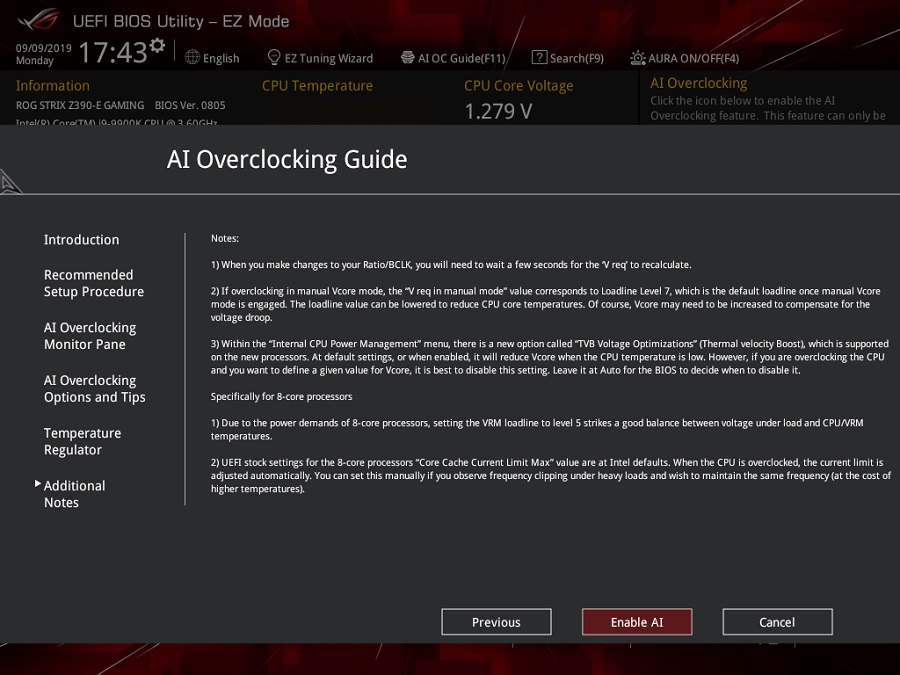Click the 'Notes:' label
The height and width of the screenshot is (675, 900).
tap(224, 238)
